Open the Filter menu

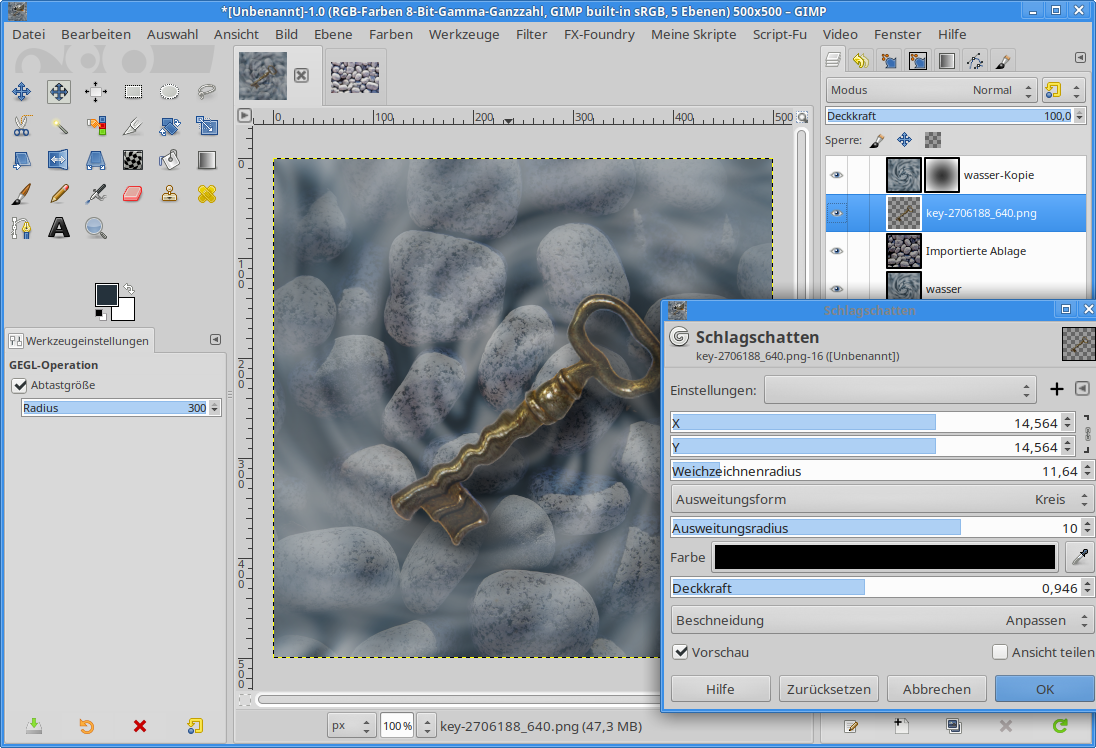pos(531,34)
